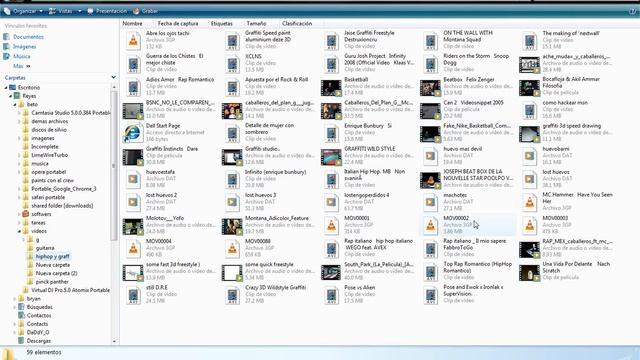Screen dimensions: 640x360
Task: Select the AVI icon of Enrique Bunbury Si
Action: coord(331,133)
